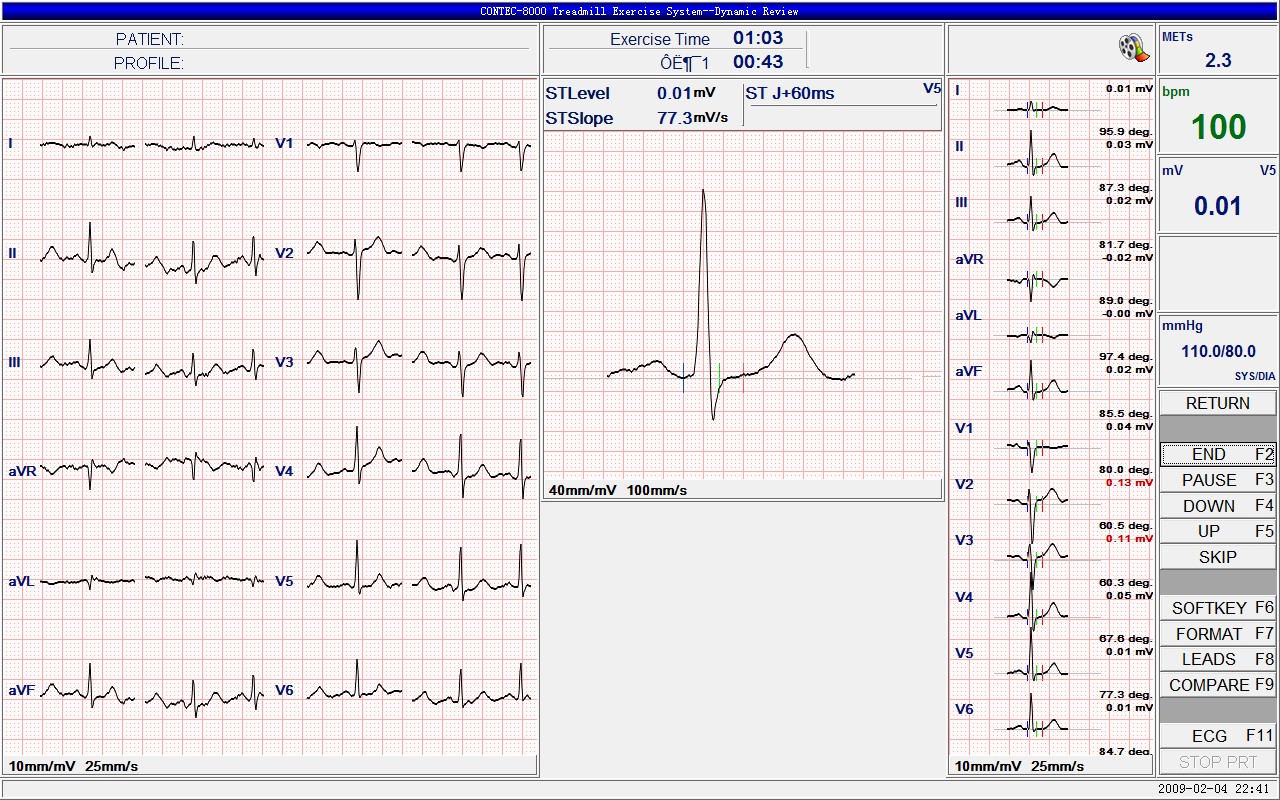Switch to ECG F11 view

1217,736
